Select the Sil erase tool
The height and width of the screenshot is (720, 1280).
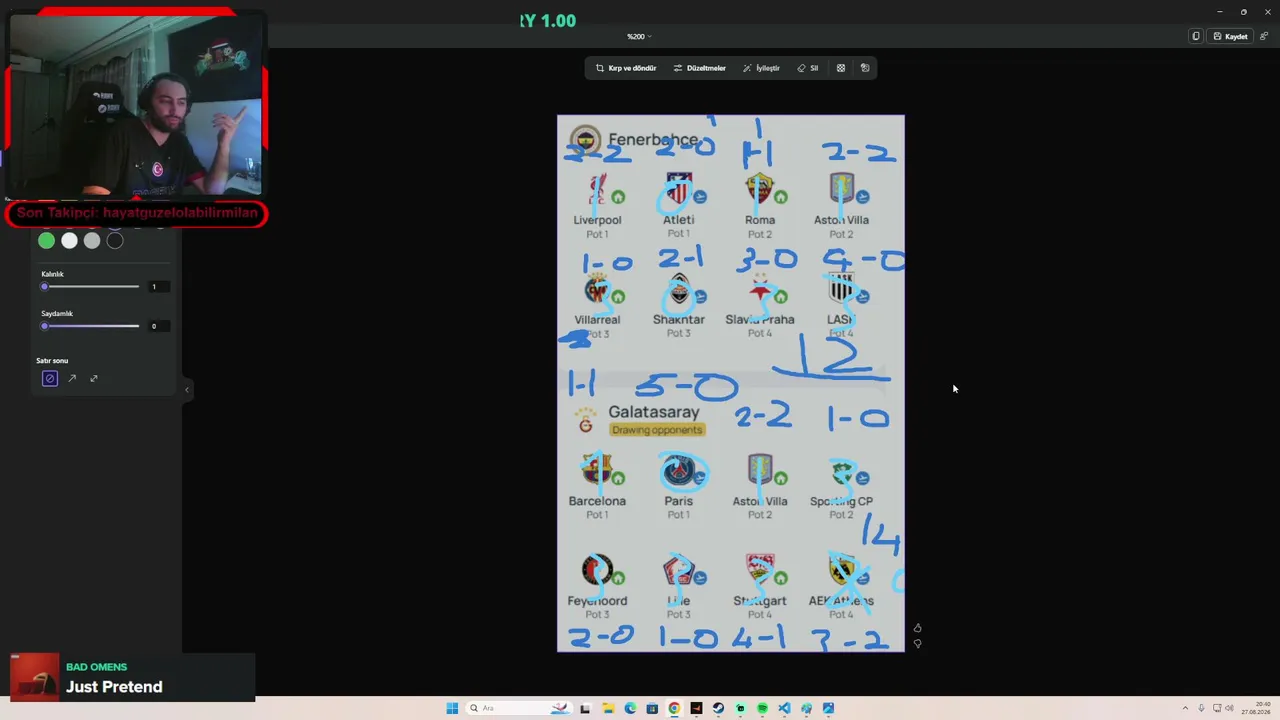(808, 68)
